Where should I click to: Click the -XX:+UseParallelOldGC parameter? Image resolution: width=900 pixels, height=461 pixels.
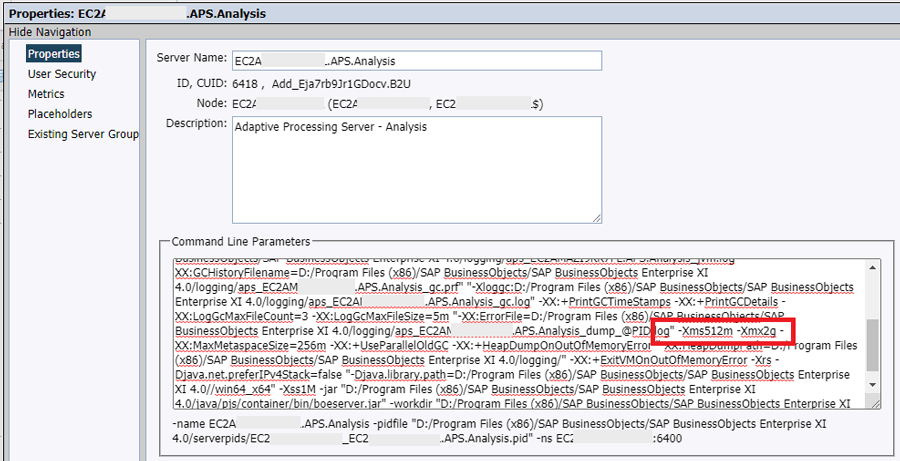tap(390, 346)
